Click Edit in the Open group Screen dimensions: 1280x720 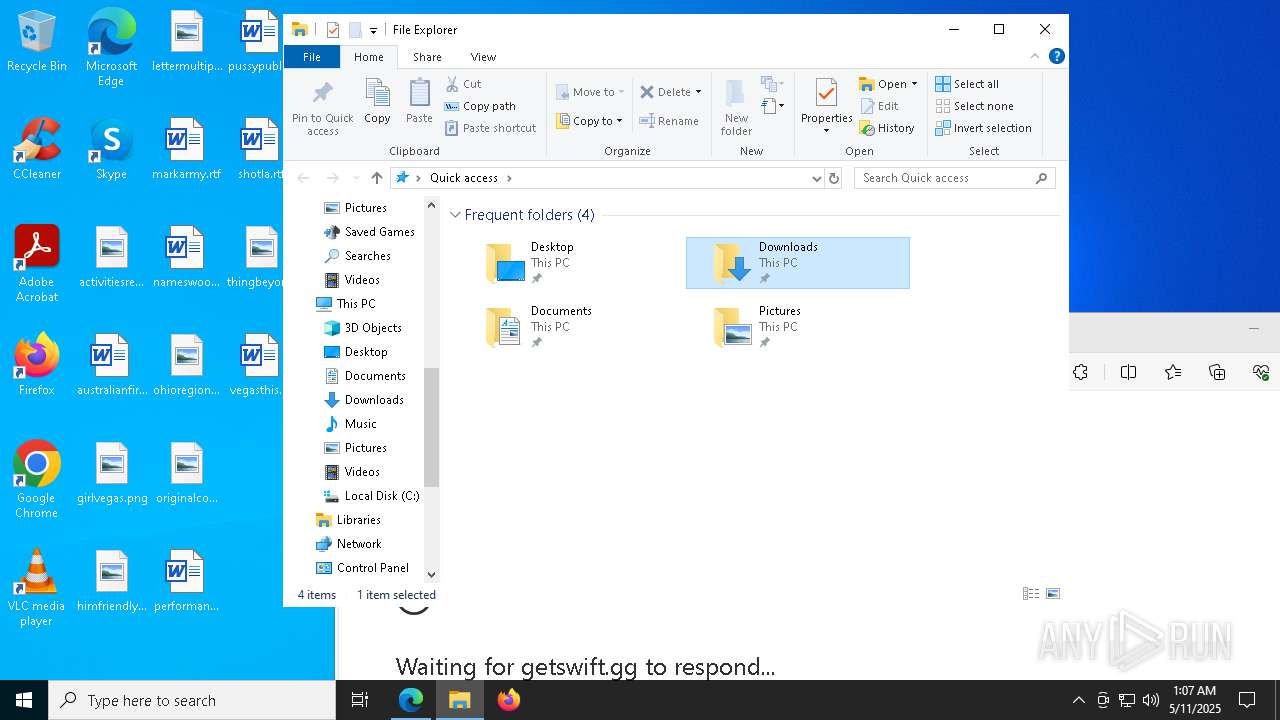click(879, 106)
